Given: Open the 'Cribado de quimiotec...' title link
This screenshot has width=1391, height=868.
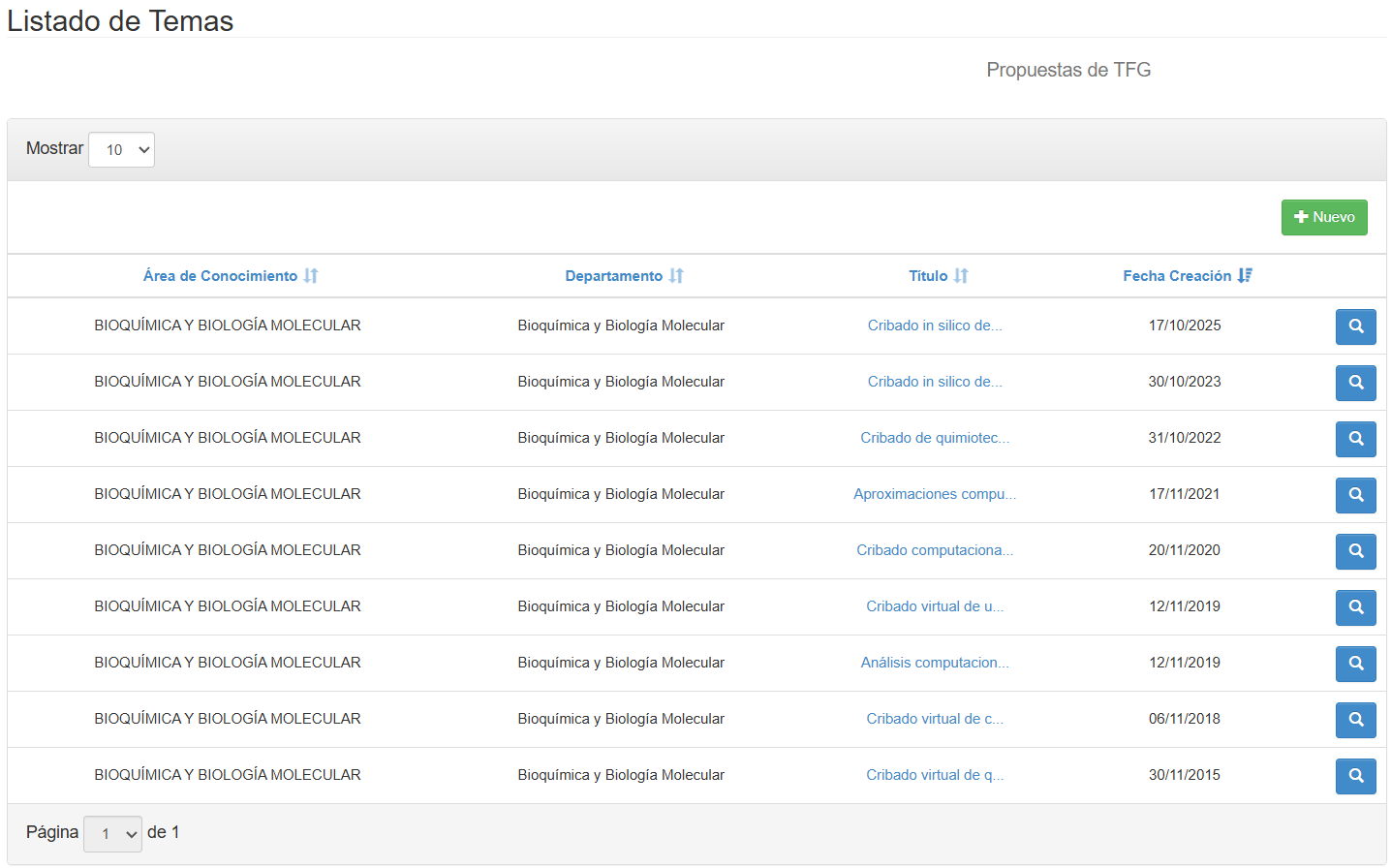Looking at the screenshot, I should [934, 438].
